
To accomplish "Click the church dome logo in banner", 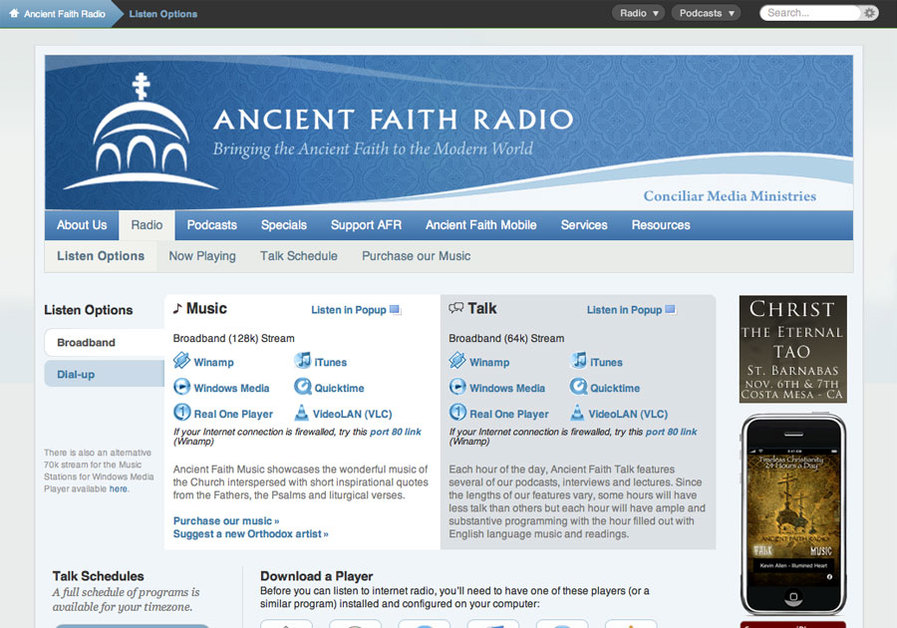I will click(140, 132).
